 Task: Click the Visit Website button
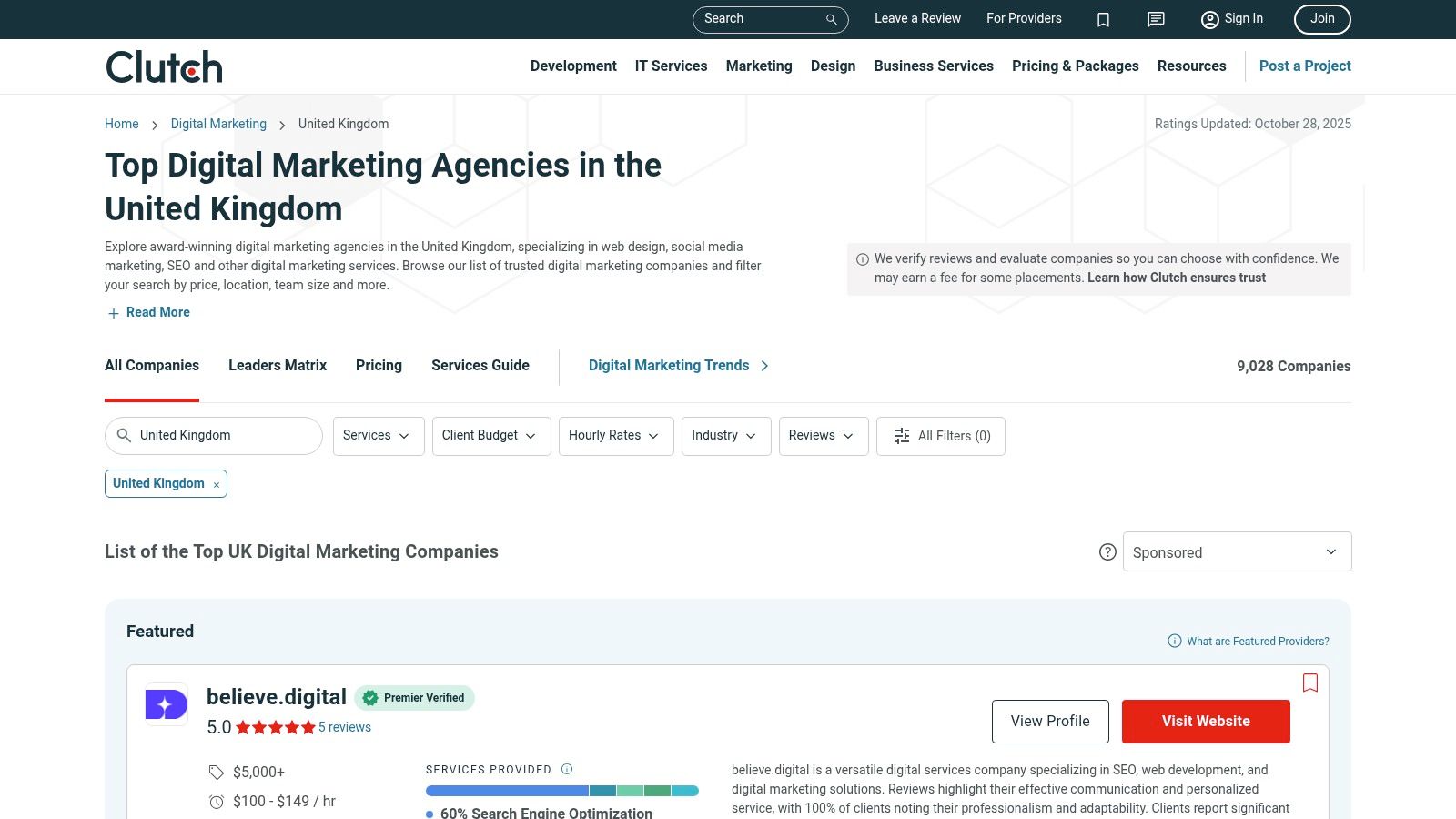click(1205, 721)
